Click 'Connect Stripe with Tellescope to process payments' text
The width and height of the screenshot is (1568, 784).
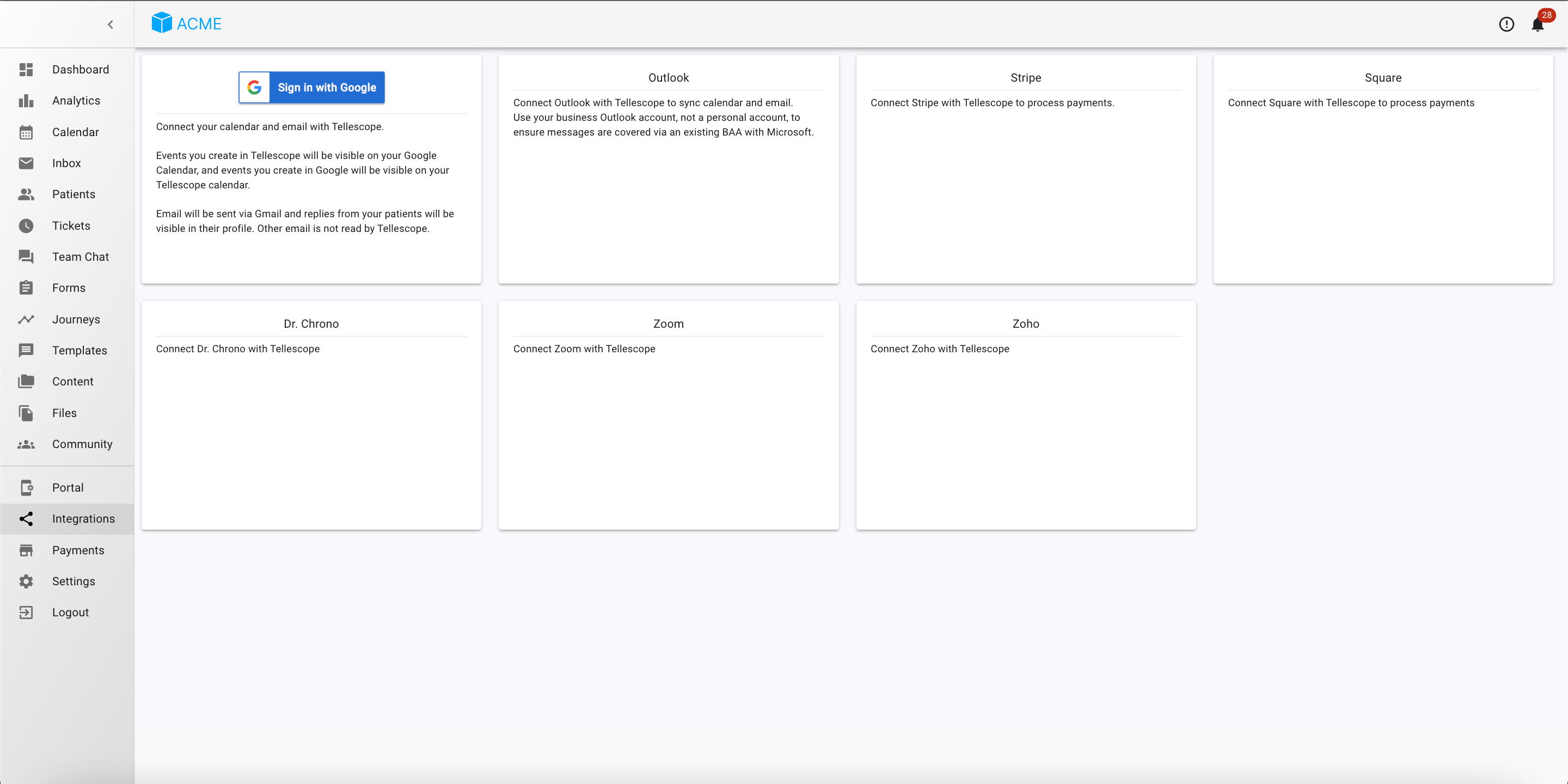tap(992, 103)
